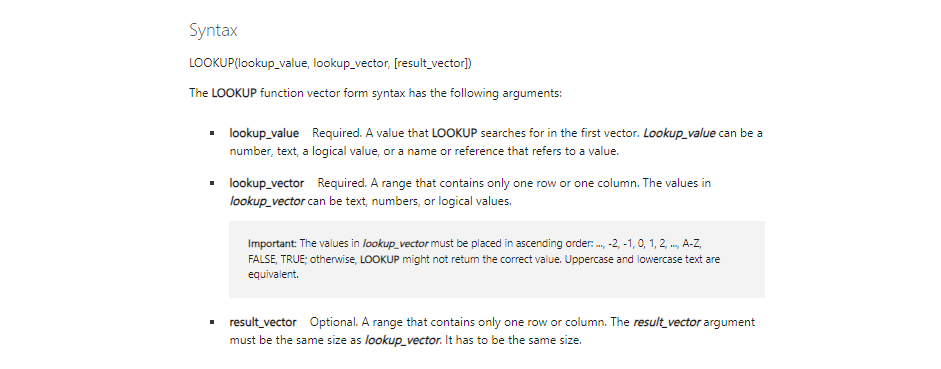Click the LOOKUP syntax formula line

[330, 63]
